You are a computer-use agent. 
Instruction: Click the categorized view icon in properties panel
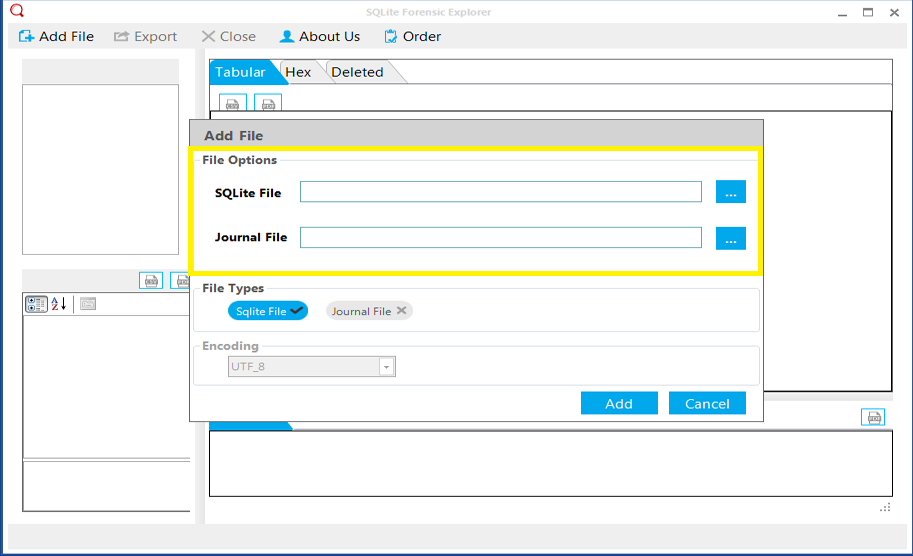pos(36,304)
